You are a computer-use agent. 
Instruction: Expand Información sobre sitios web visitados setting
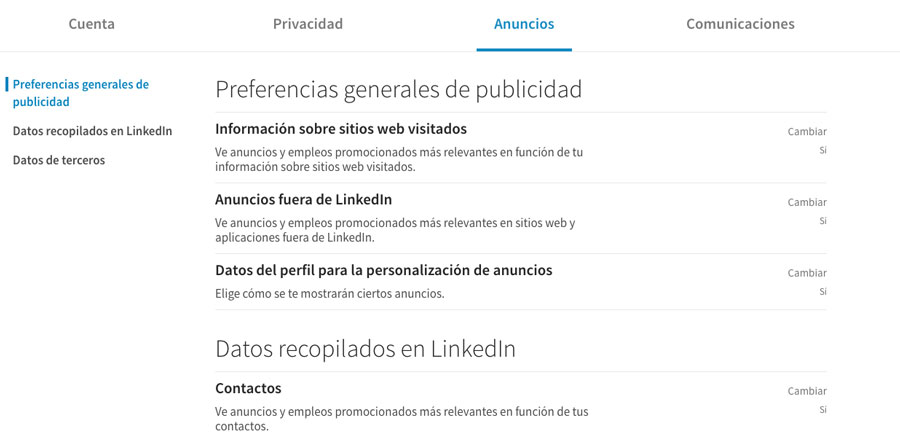[x=341, y=129]
